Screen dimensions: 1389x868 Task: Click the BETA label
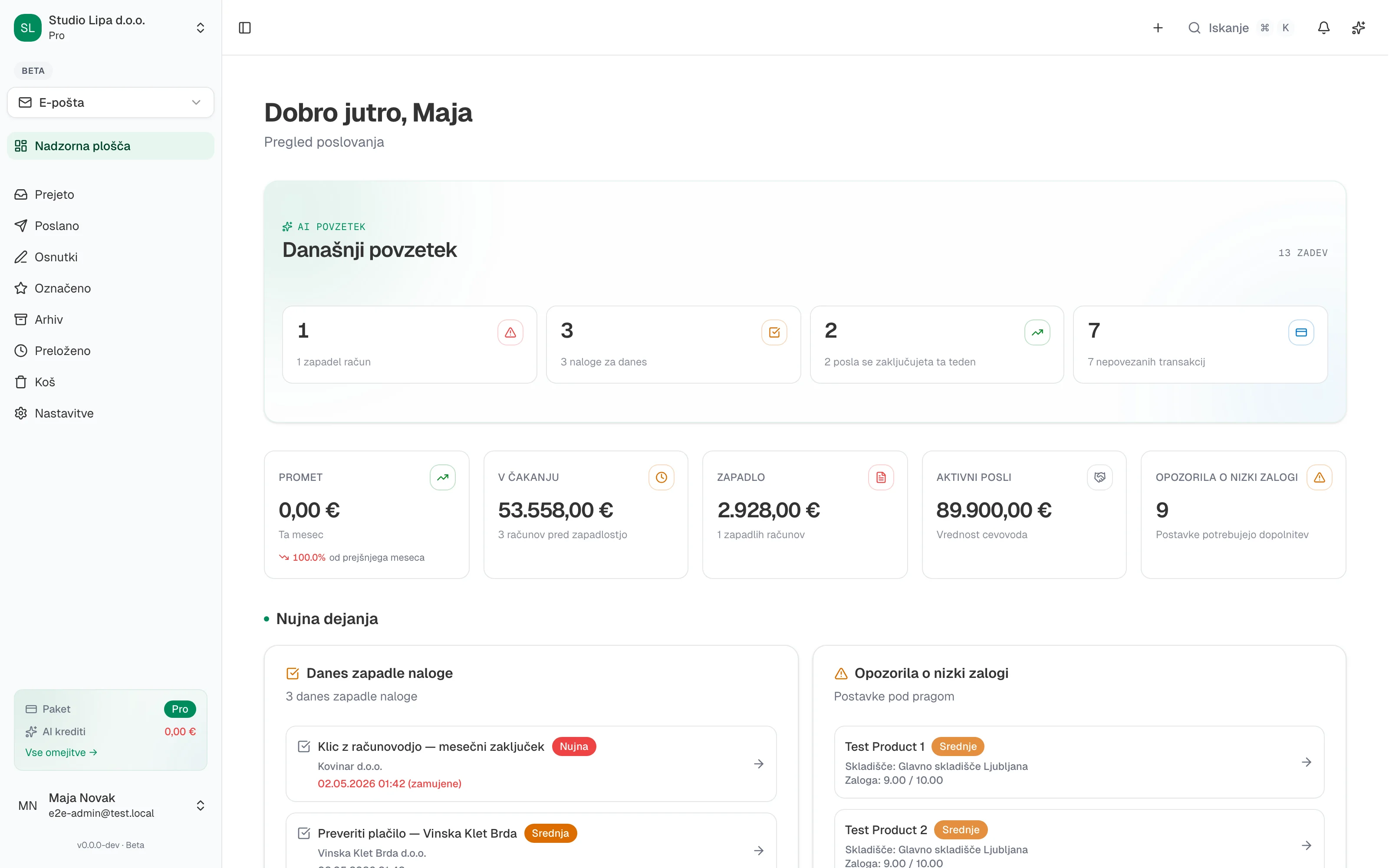(33, 71)
